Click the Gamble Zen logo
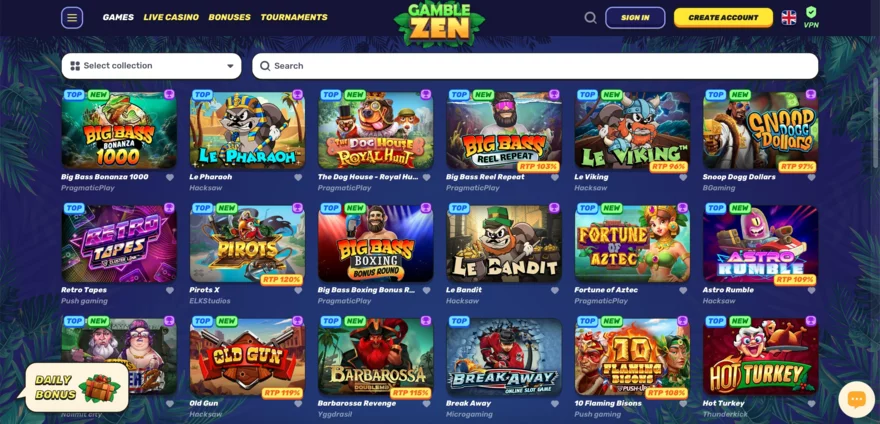This screenshot has height=424, width=880. coord(439,22)
